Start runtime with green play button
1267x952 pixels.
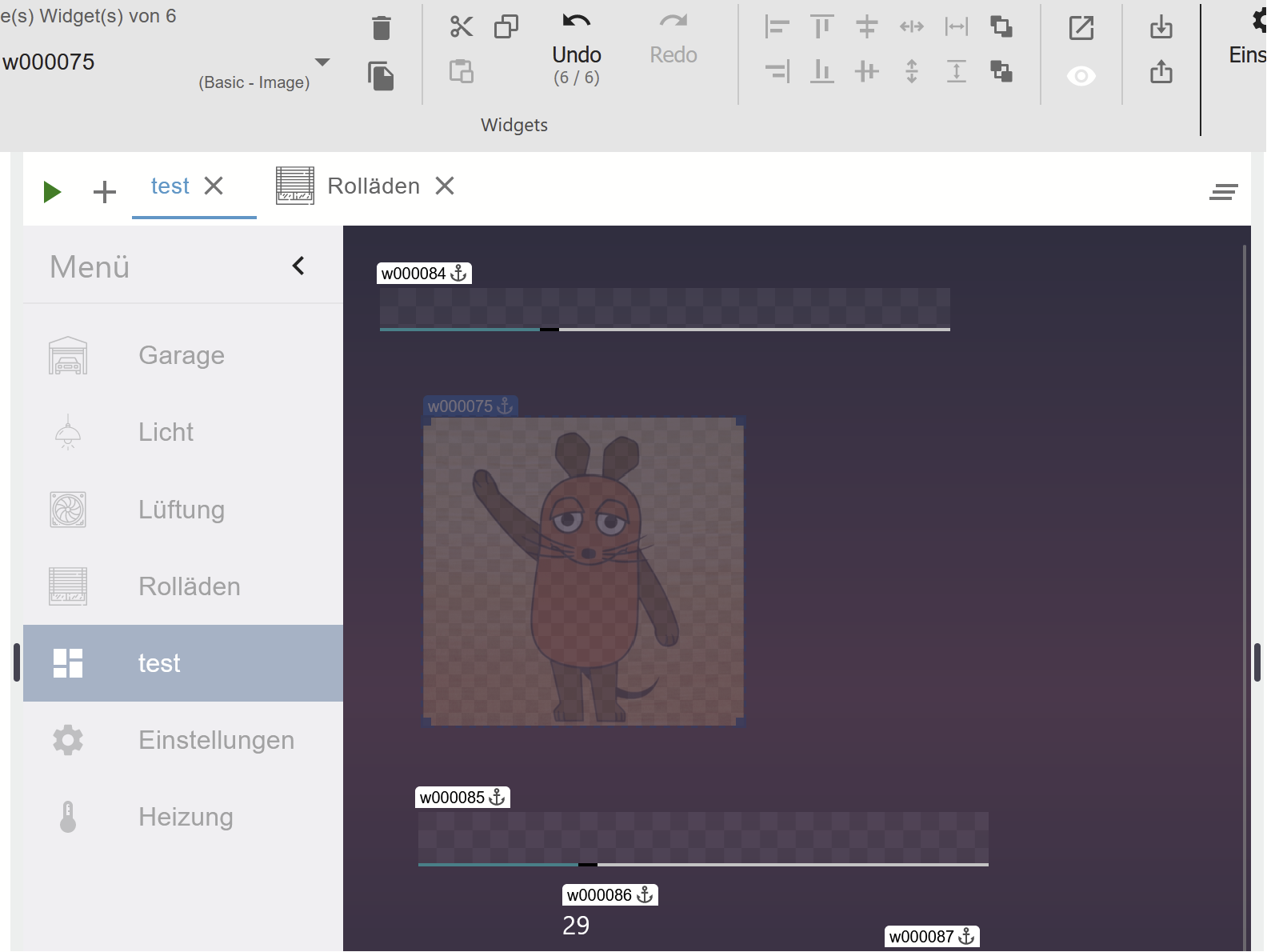coord(52,192)
